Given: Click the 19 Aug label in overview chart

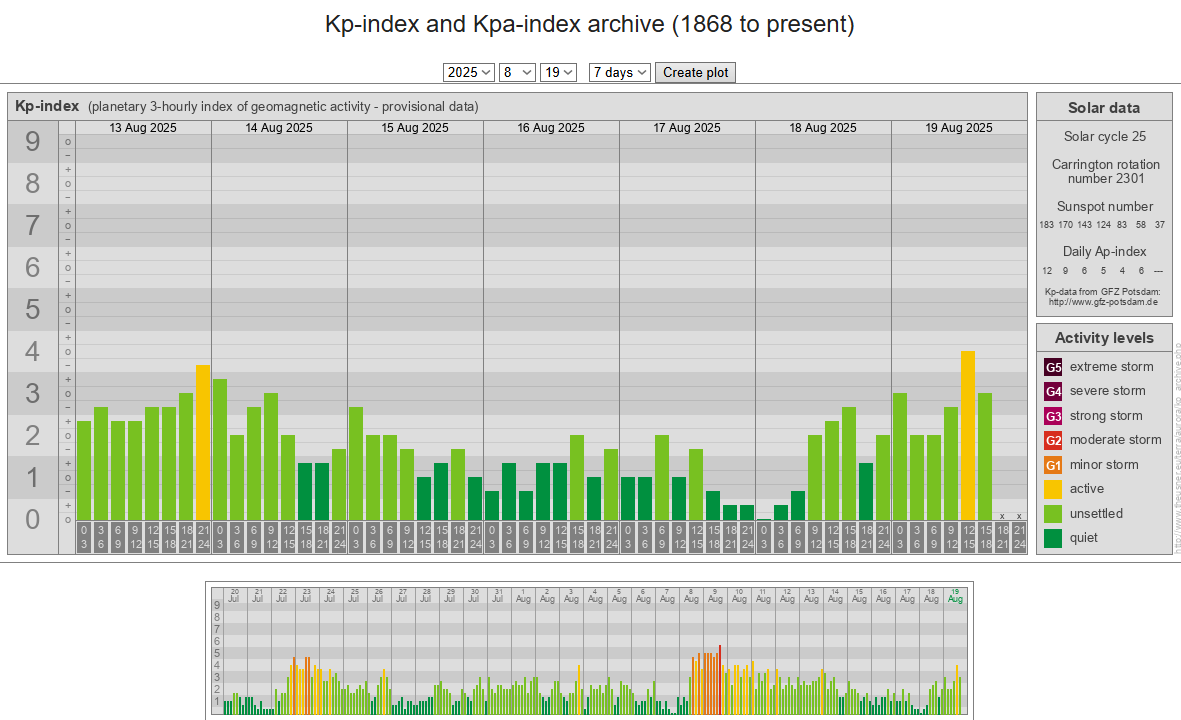Looking at the screenshot, I should point(955,596).
